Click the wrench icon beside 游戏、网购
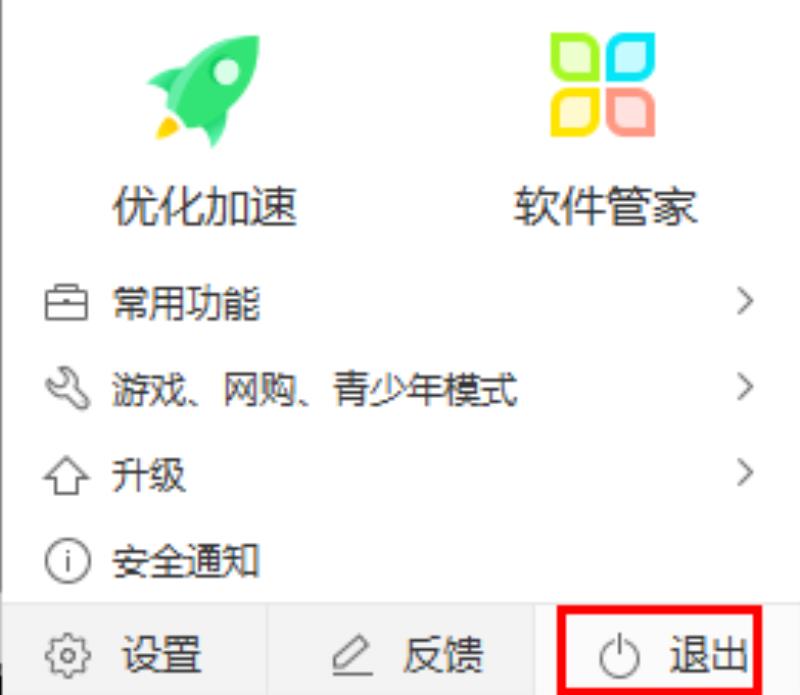 coord(68,388)
